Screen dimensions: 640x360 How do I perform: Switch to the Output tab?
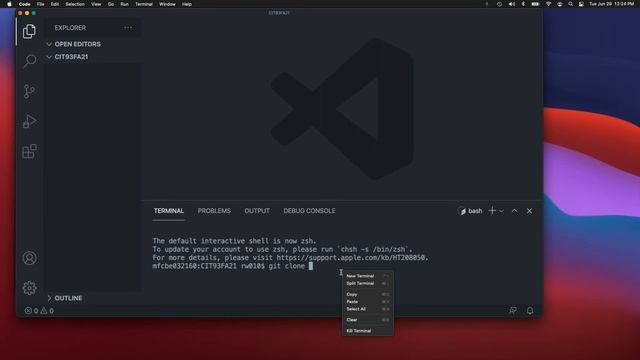click(257, 211)
